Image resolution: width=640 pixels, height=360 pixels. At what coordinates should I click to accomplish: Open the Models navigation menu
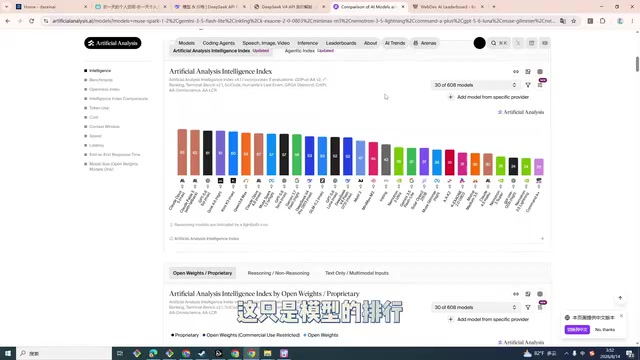(x=187, y=43)
